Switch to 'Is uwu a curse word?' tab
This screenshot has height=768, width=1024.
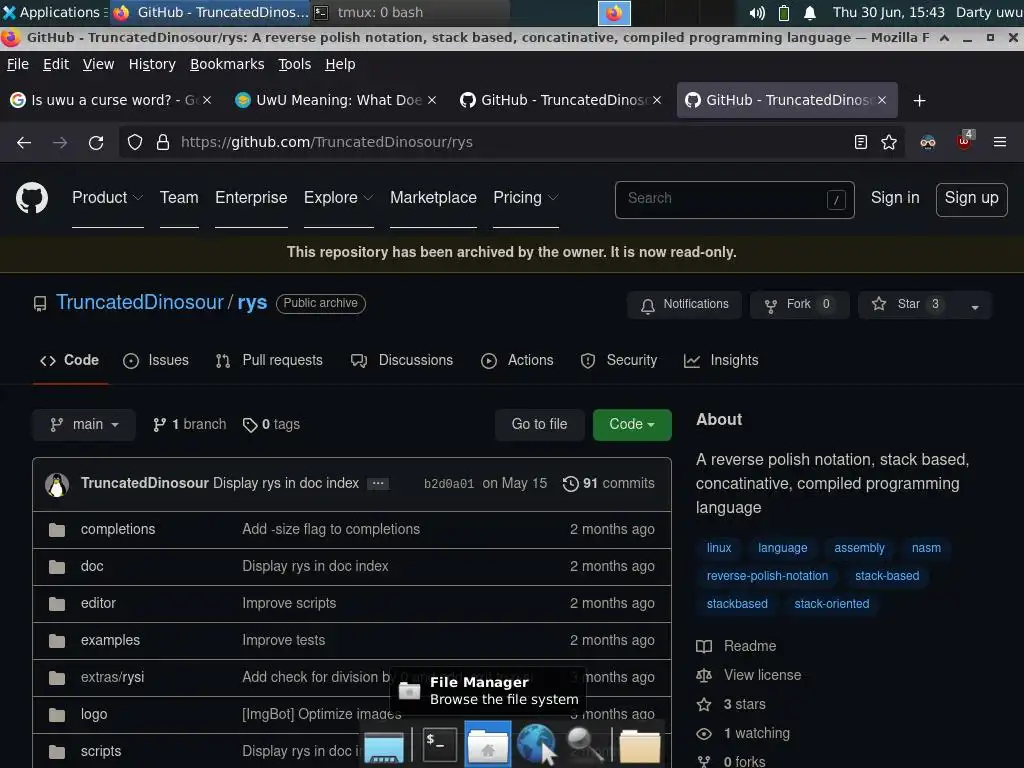(x=111, y=101)
